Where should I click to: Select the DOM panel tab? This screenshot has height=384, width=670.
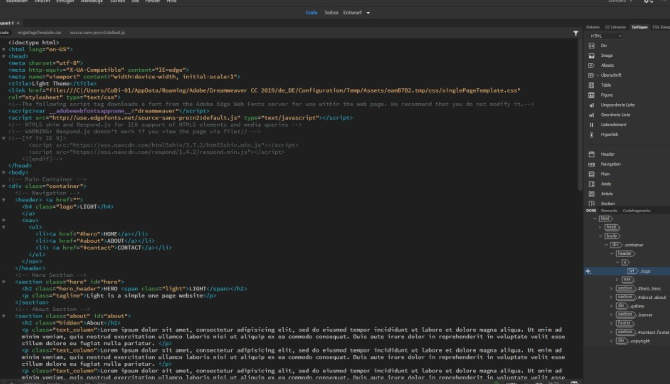(x=591, y=211)
